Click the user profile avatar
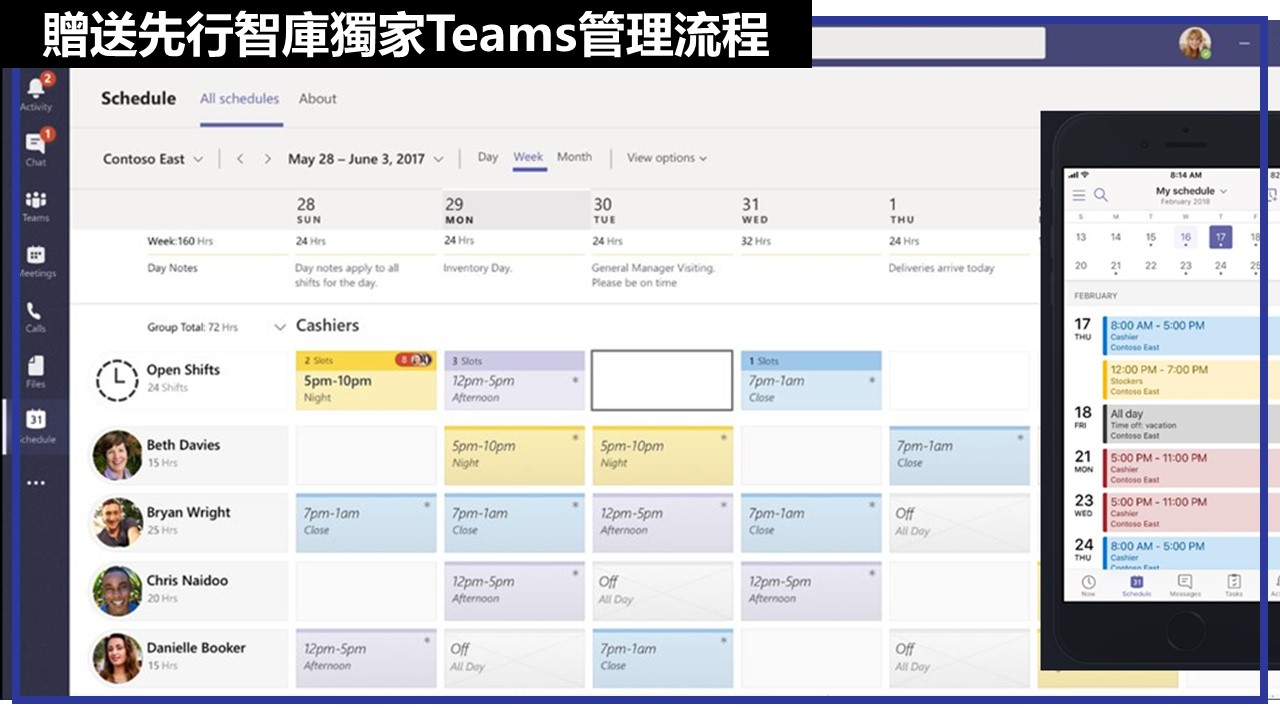The image size is (1280, 720). coord(1194,43)
